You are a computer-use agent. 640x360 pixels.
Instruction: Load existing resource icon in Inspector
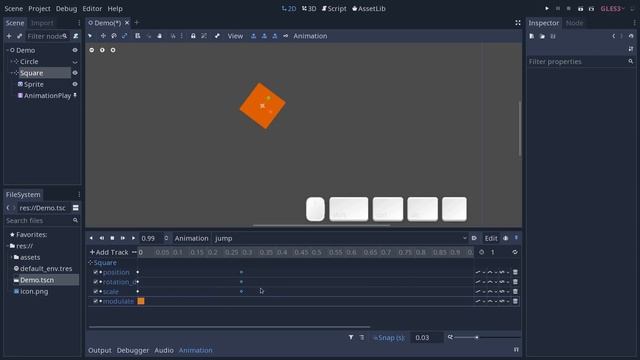[x=542, y=36]
